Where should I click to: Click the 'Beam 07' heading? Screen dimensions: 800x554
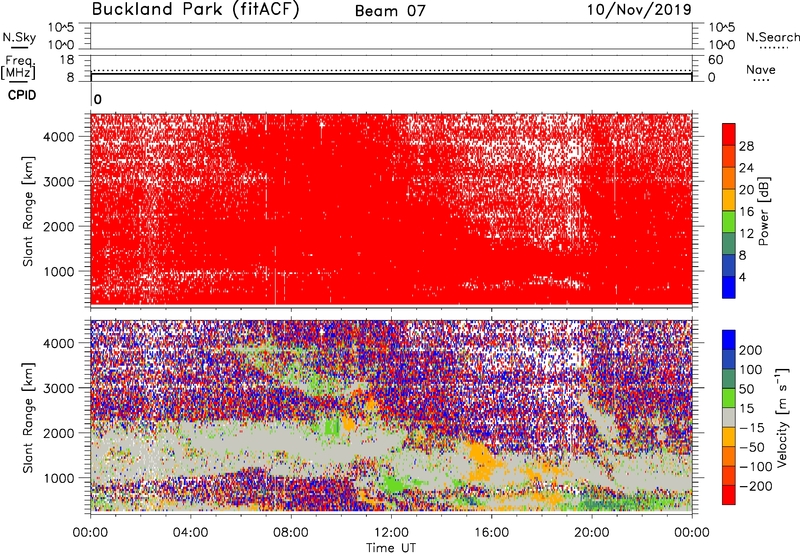tap(390, 11)
